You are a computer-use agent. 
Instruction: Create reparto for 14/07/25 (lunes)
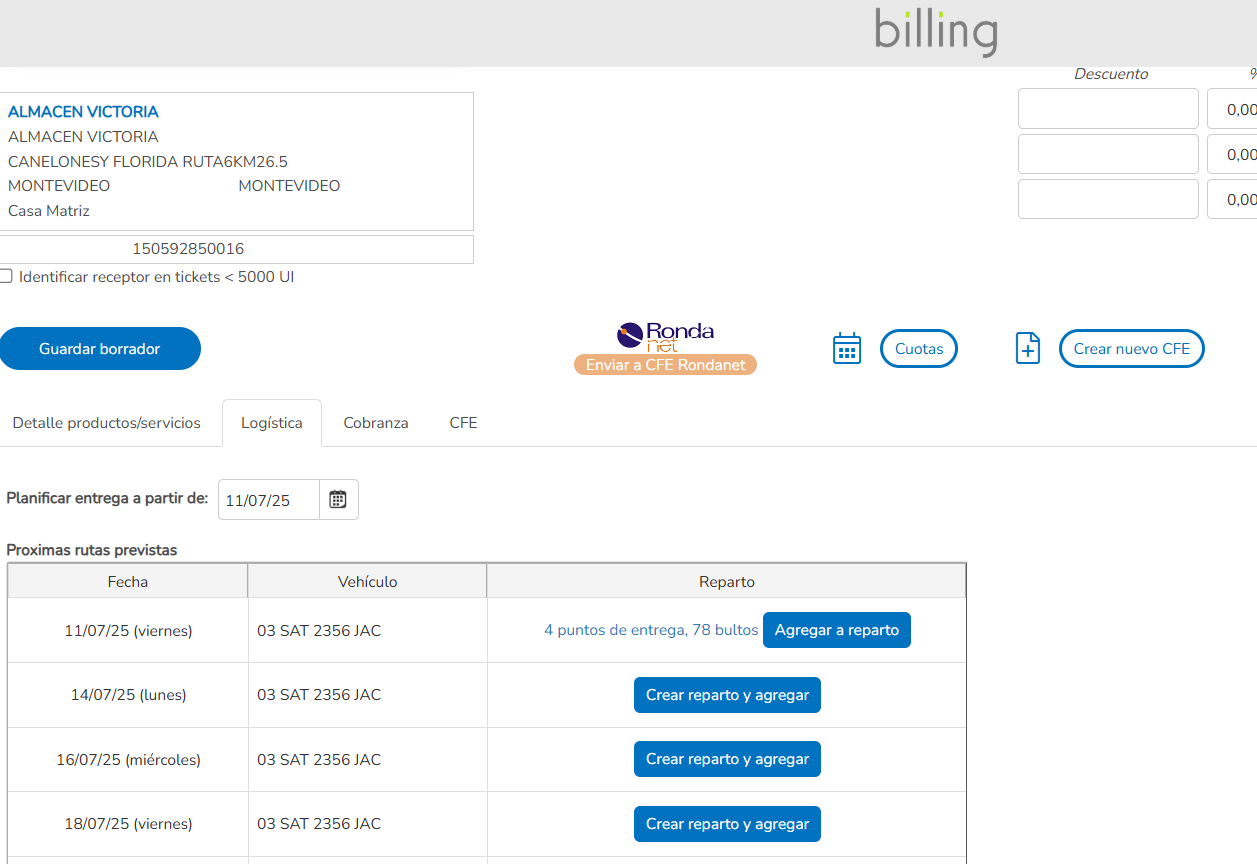pyautogui.click(x=727, y=695)
